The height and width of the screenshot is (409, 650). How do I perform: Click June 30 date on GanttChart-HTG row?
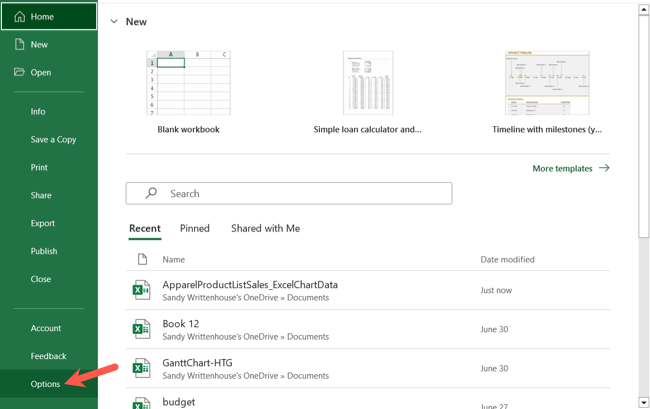494,368
